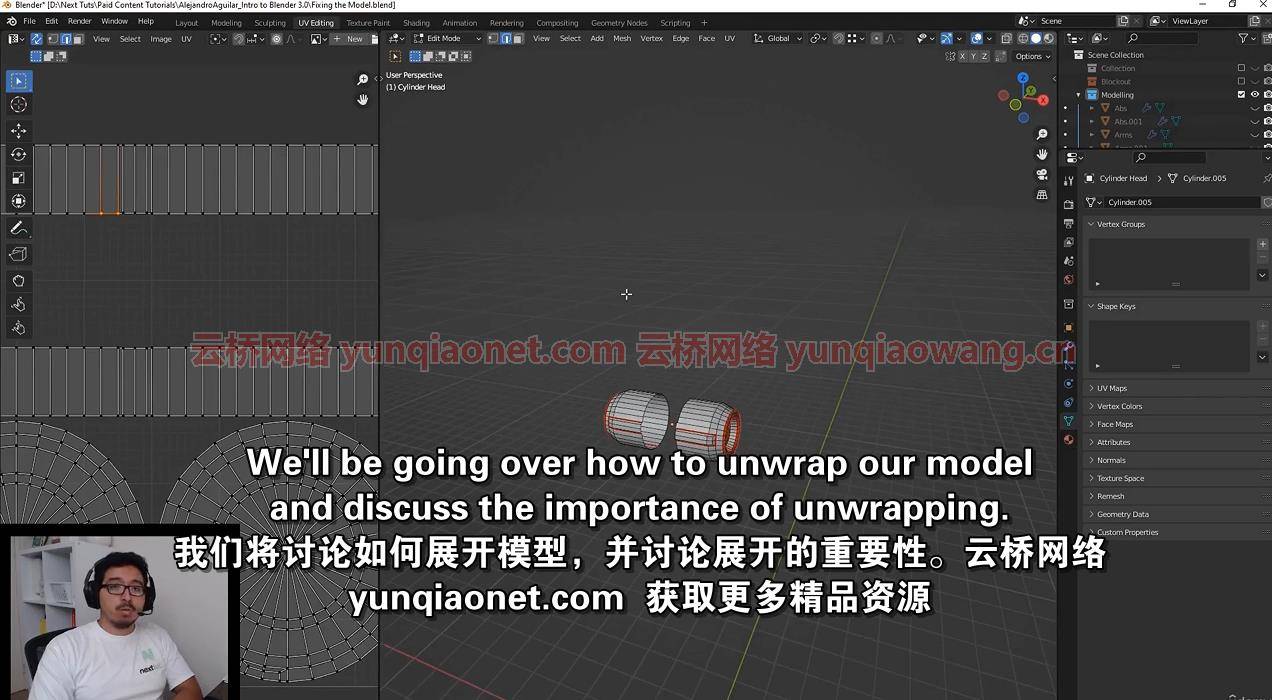Click the 3D viewport pan hand icon
Screen dimensions: 1272x700
click(x=1042, y=154)
